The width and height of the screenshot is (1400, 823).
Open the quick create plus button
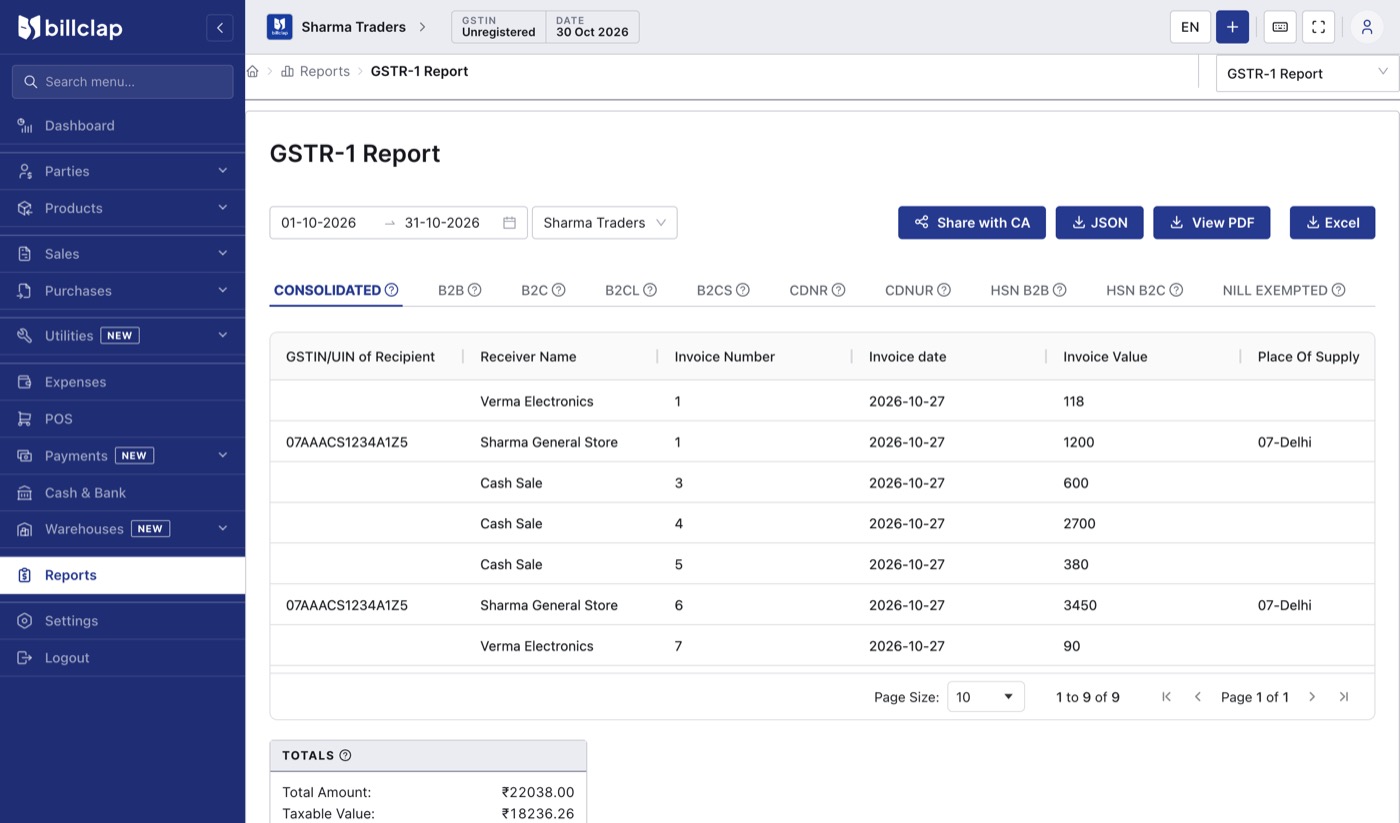click(x=1232, y=27)
